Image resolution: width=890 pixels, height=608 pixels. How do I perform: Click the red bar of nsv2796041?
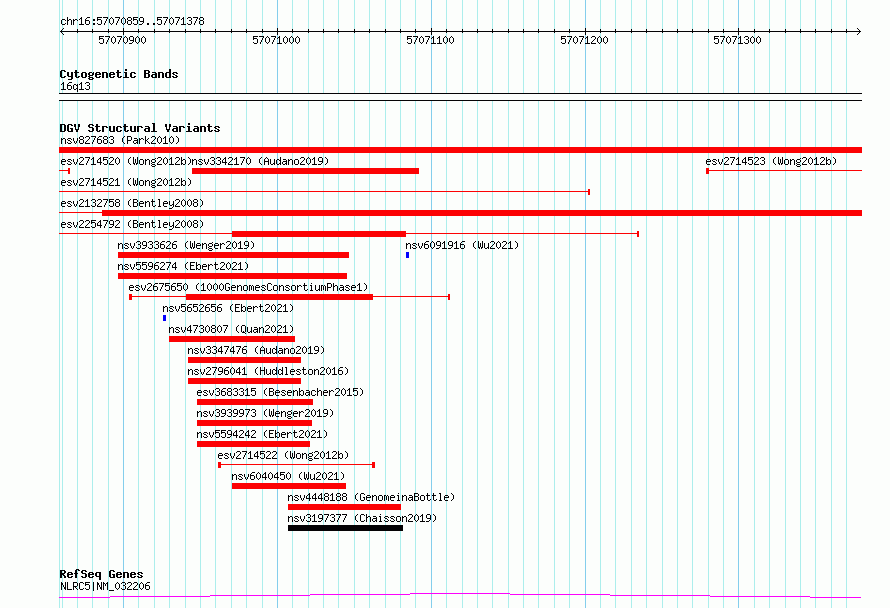pyautogui.click(x=244, y=381)
